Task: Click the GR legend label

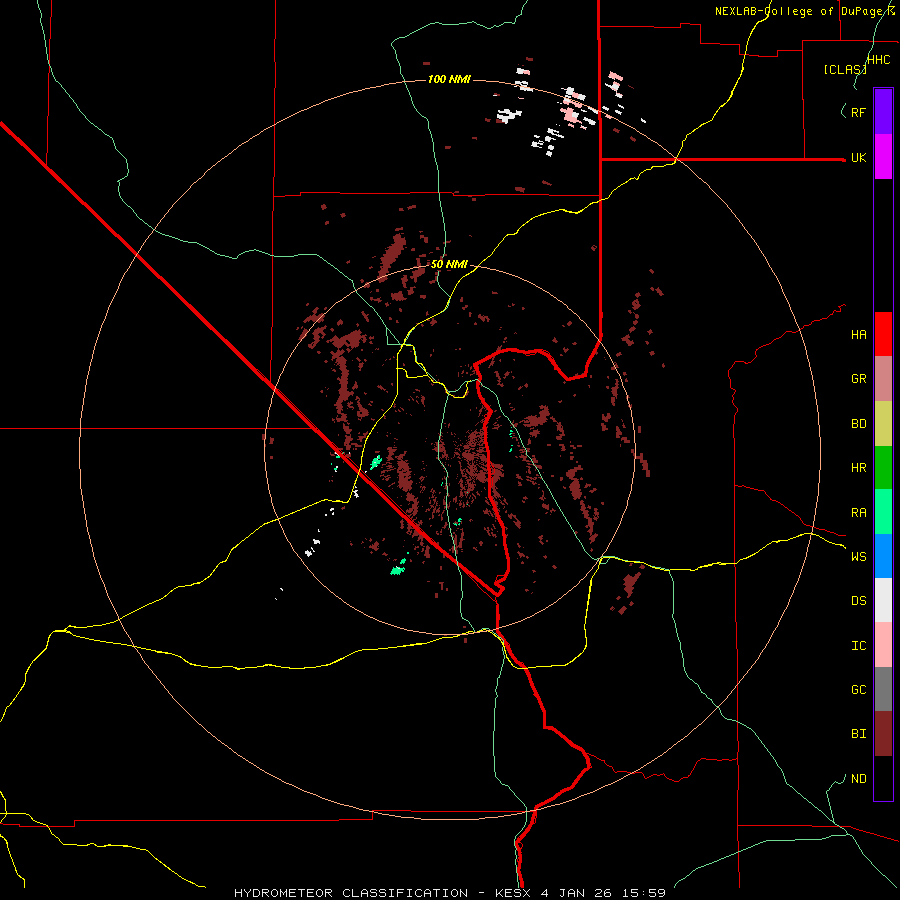Action: click(x=858, y=379)
